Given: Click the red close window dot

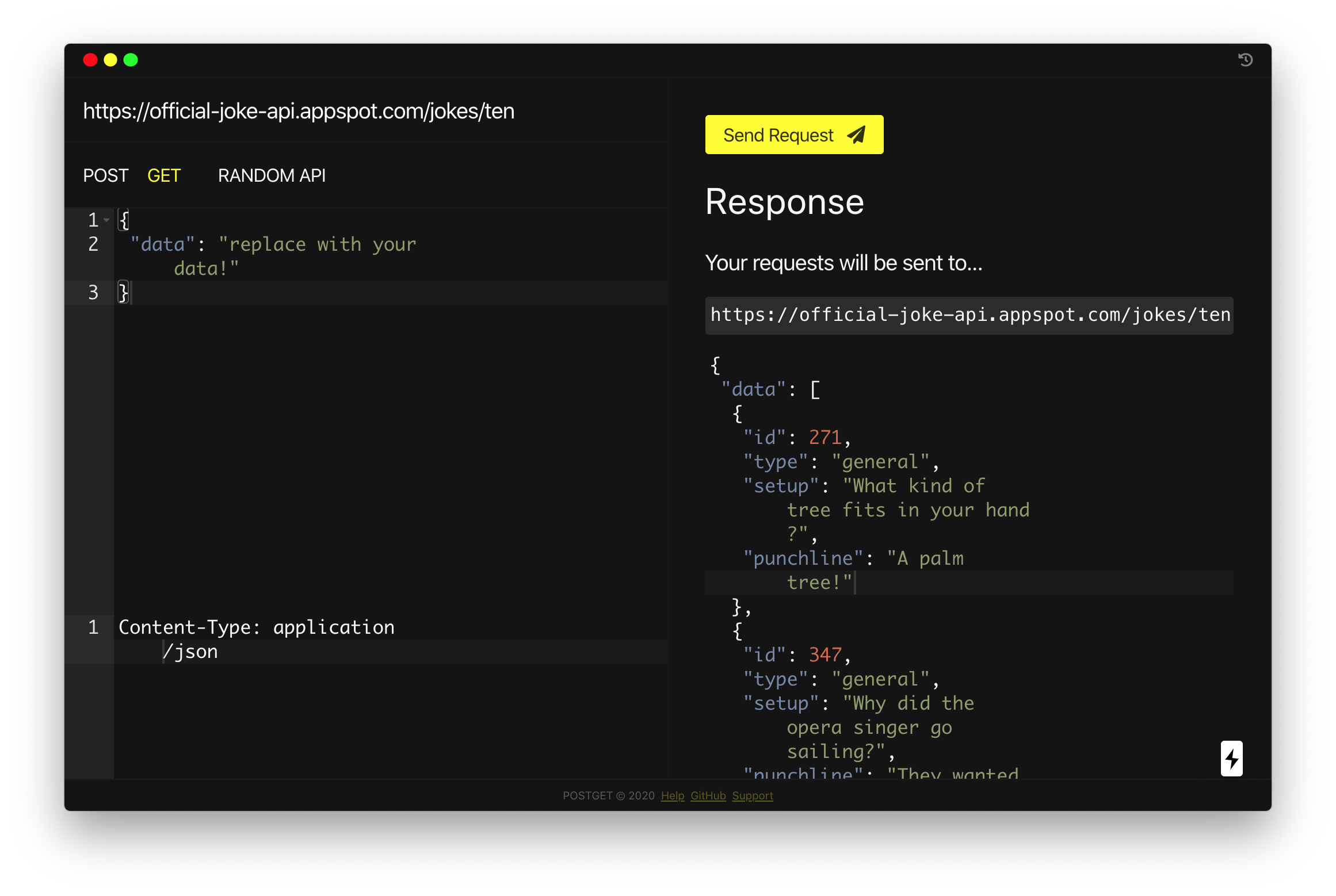Looking at the screenshot, I should (x=90, y=60).
